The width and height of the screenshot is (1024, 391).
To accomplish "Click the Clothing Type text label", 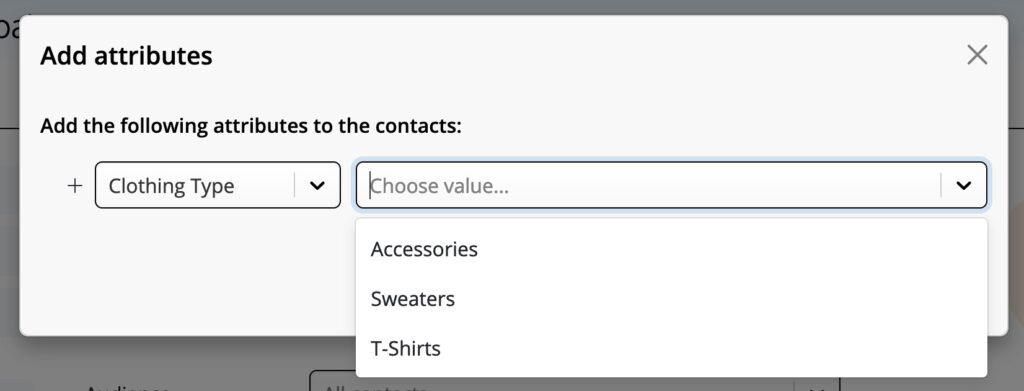I will (171, 186).
